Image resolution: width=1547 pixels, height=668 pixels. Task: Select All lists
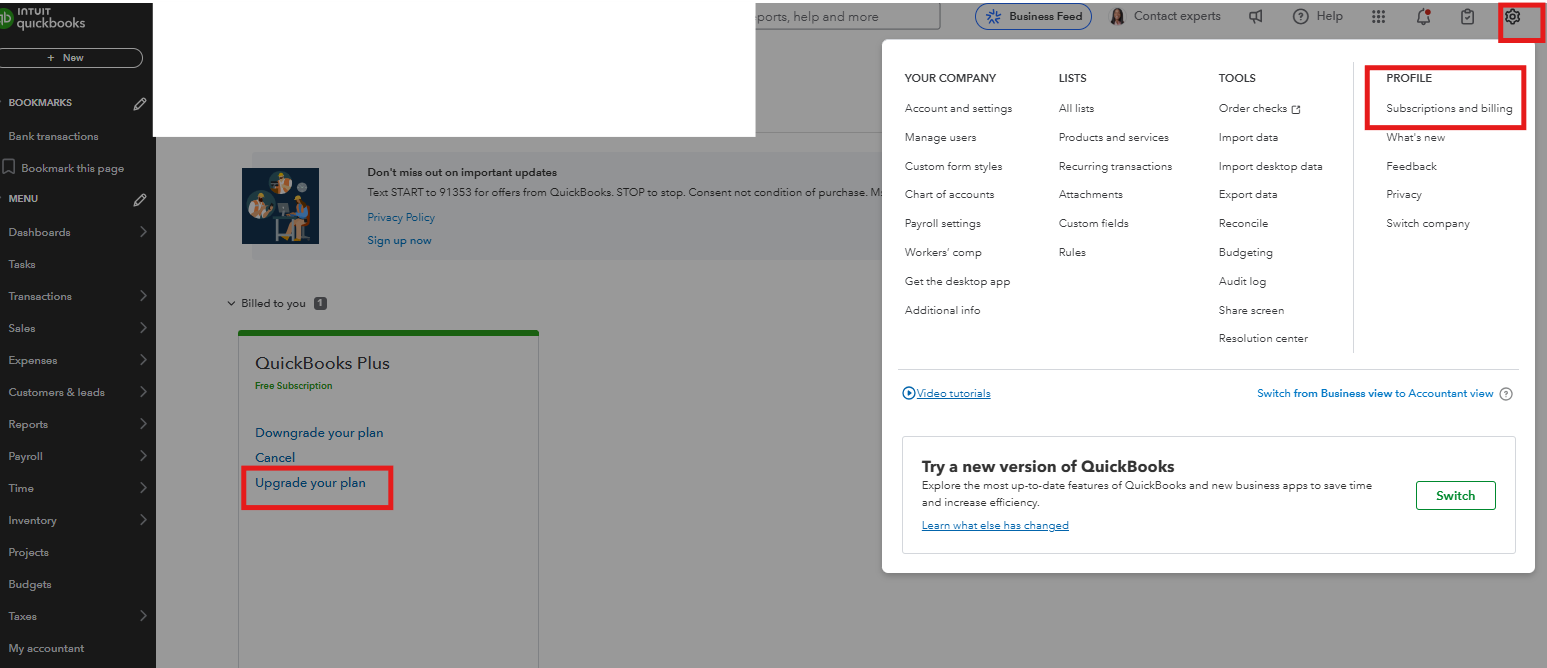tap(1076, 109)
